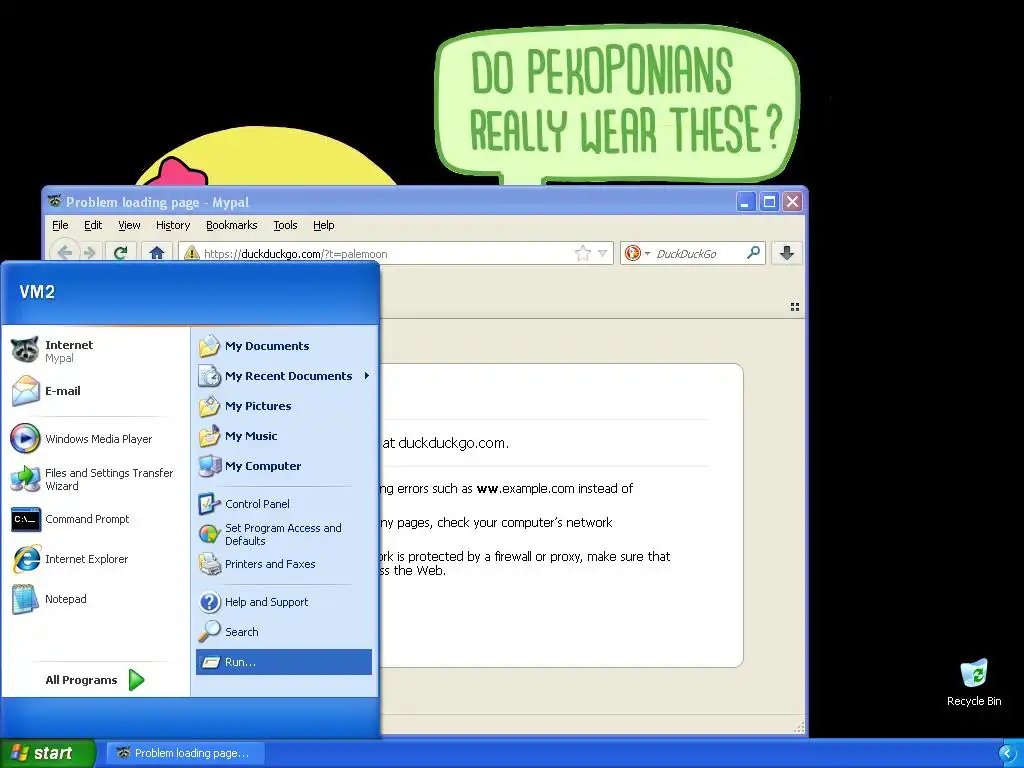Open Set Program Access and Defaults
The height and width of the screenshot is (768, 1024).
284,534
